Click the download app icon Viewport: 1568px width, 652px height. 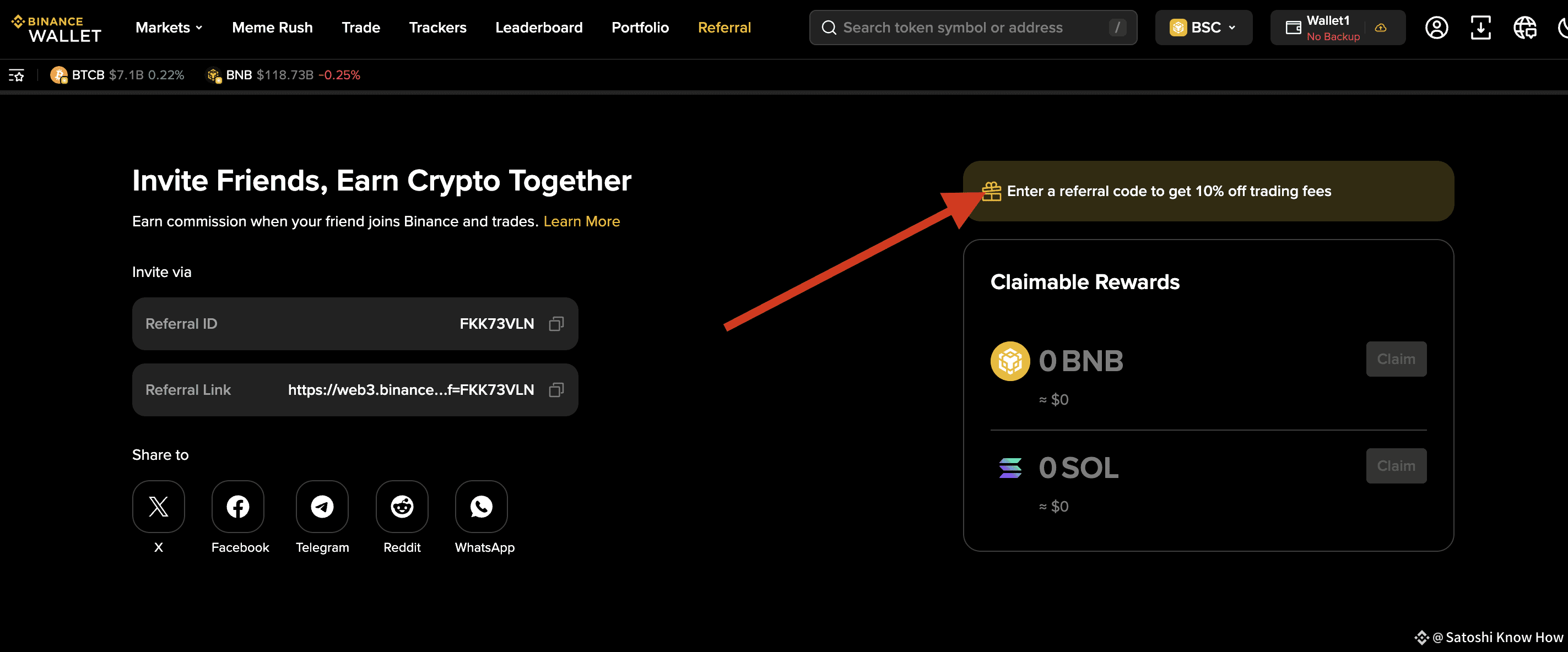pyautogui.click(x=1480, y=28)
